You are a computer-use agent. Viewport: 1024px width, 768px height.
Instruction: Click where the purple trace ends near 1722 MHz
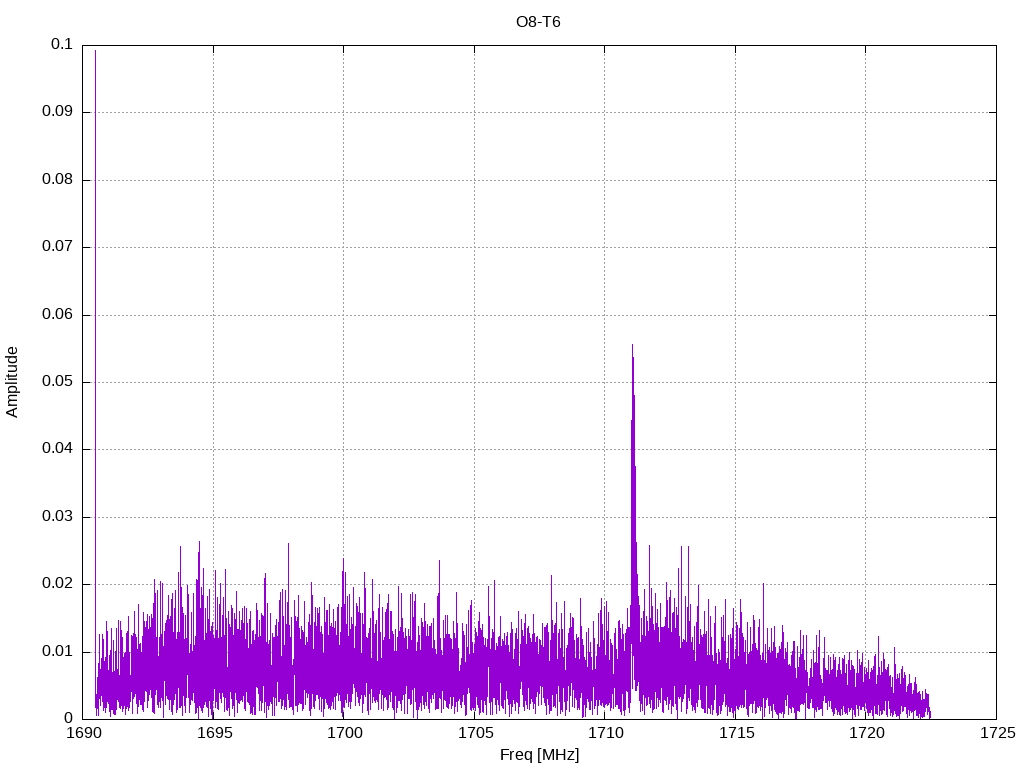pyautogui.click(x=929, y=711)
